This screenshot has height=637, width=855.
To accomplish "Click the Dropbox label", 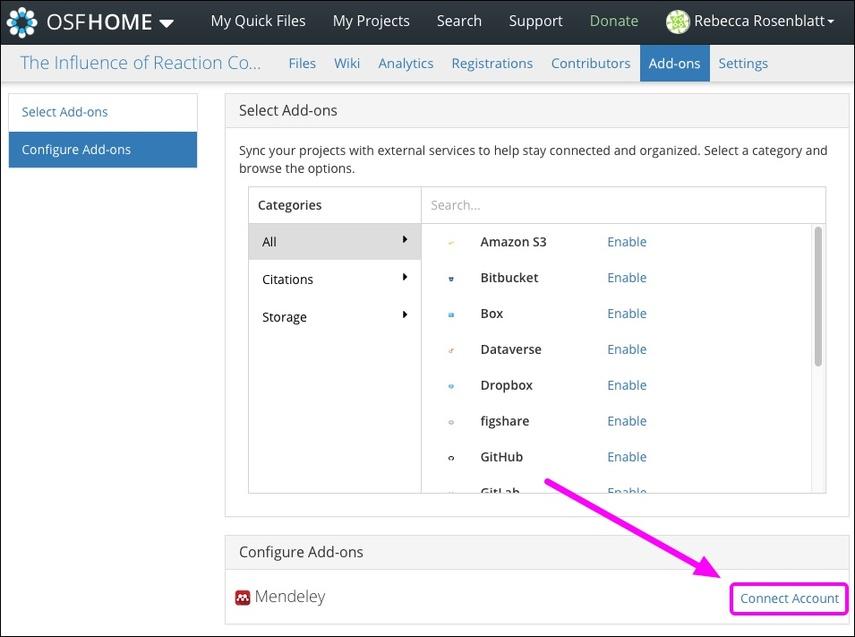I will point(506,386).
